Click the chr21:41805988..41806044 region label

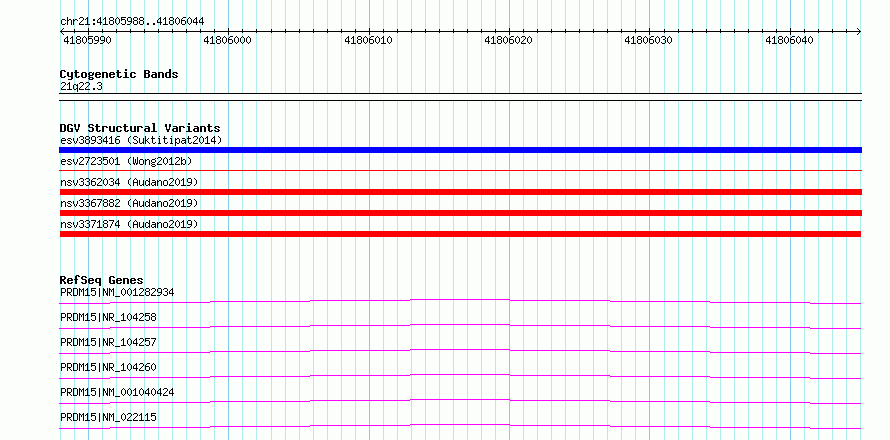[132, 21]
